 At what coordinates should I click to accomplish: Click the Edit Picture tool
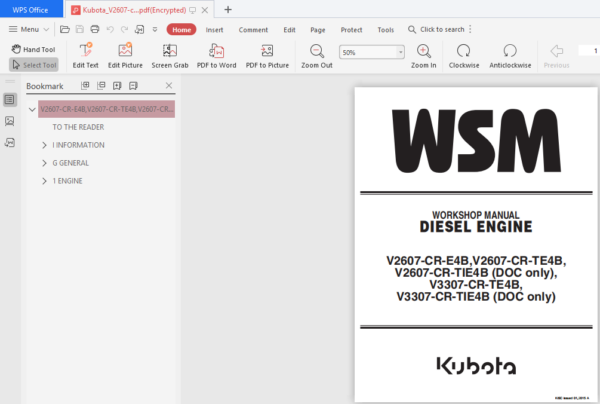pos(125,56)
